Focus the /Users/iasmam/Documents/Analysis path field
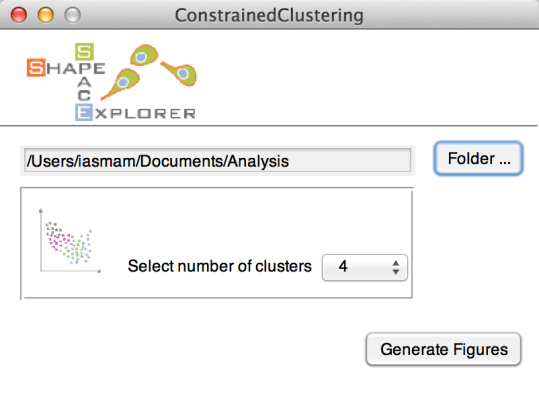539x394 pixels. point(218,161)
